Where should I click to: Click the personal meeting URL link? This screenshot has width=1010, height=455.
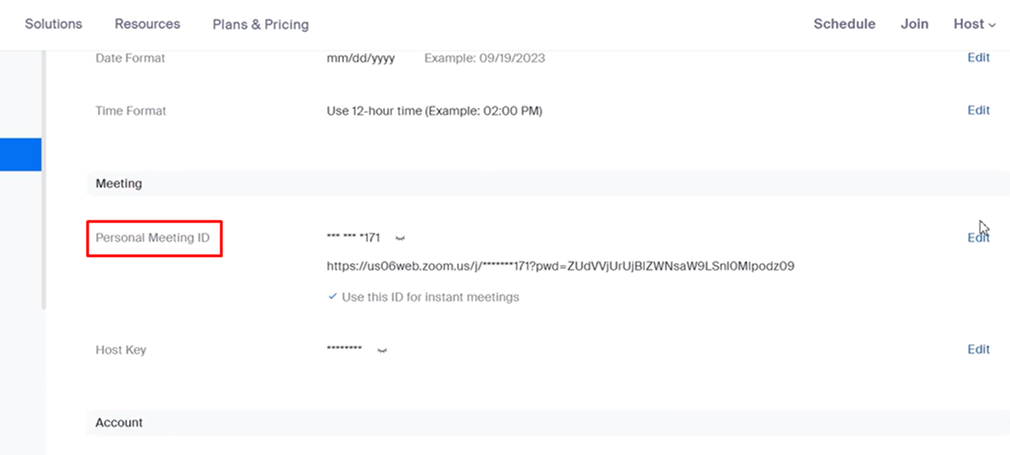coord(560,267)
